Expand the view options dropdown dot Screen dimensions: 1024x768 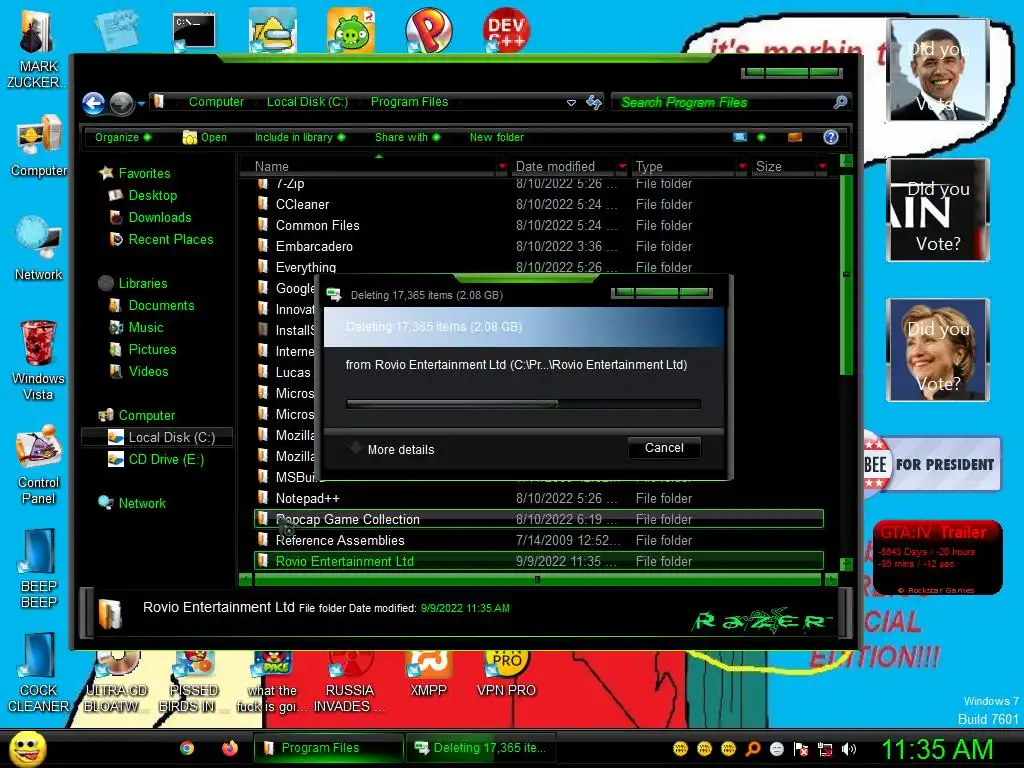pos(761,137)
